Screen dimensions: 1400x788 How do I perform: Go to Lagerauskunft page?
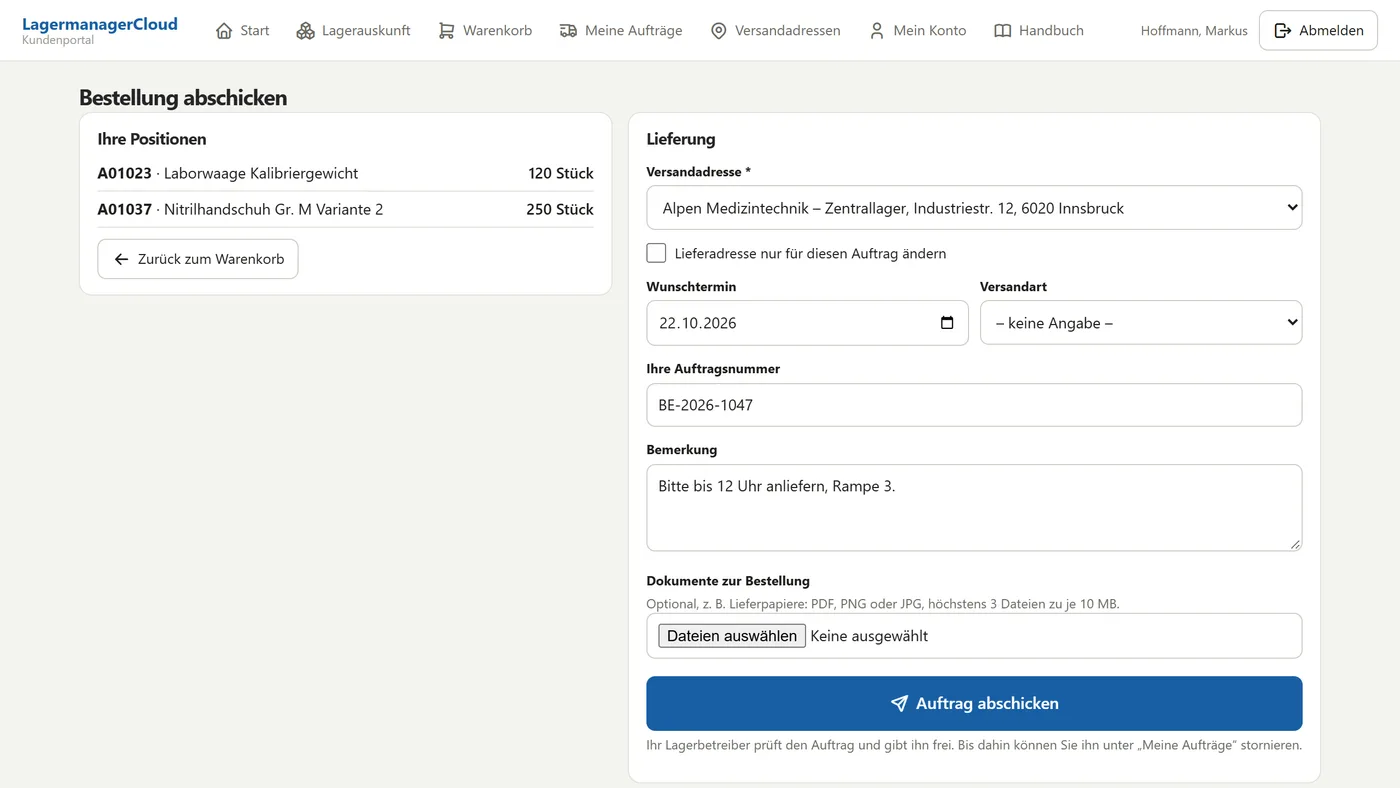click(x=353, y=31)
